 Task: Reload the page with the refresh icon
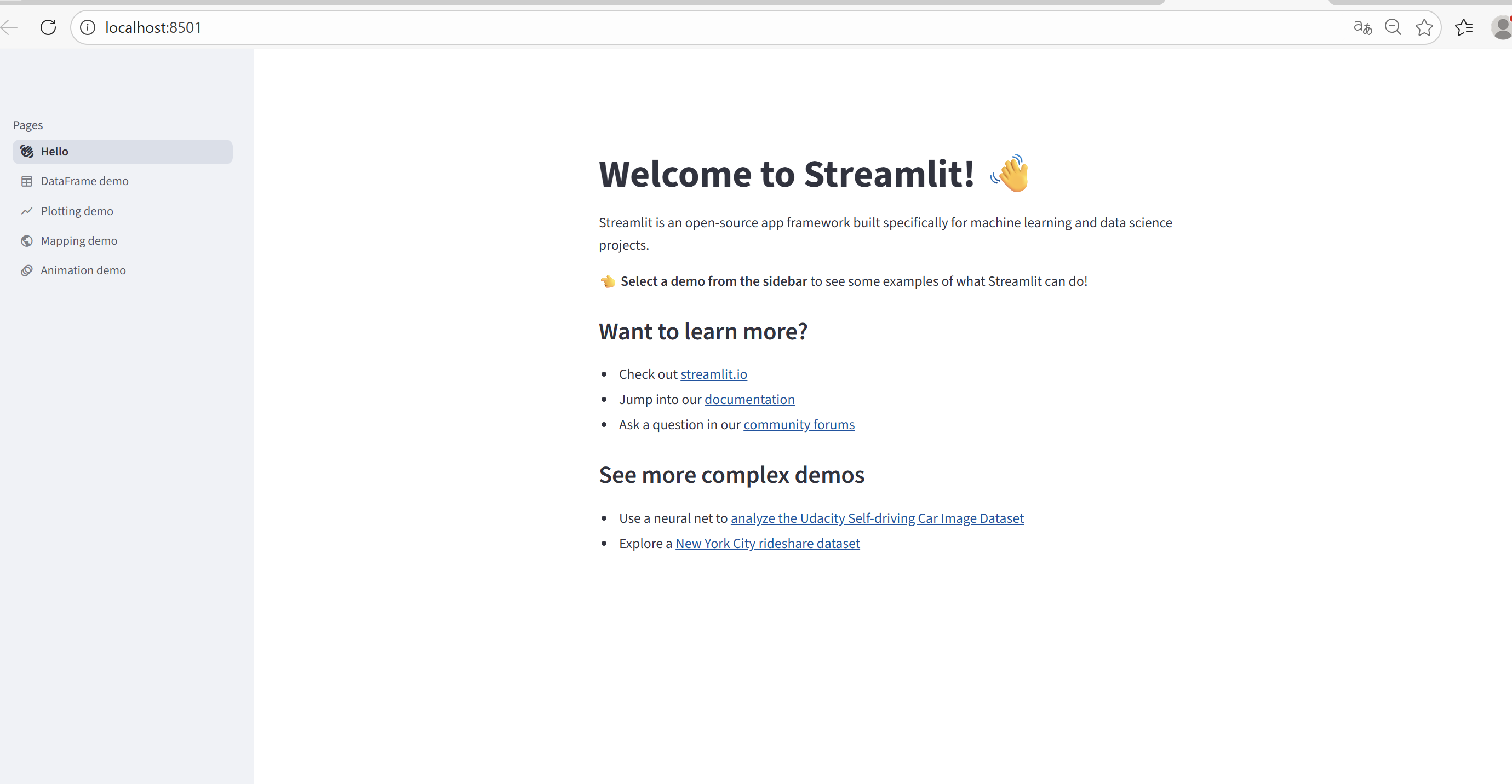(x=48, y=27)
